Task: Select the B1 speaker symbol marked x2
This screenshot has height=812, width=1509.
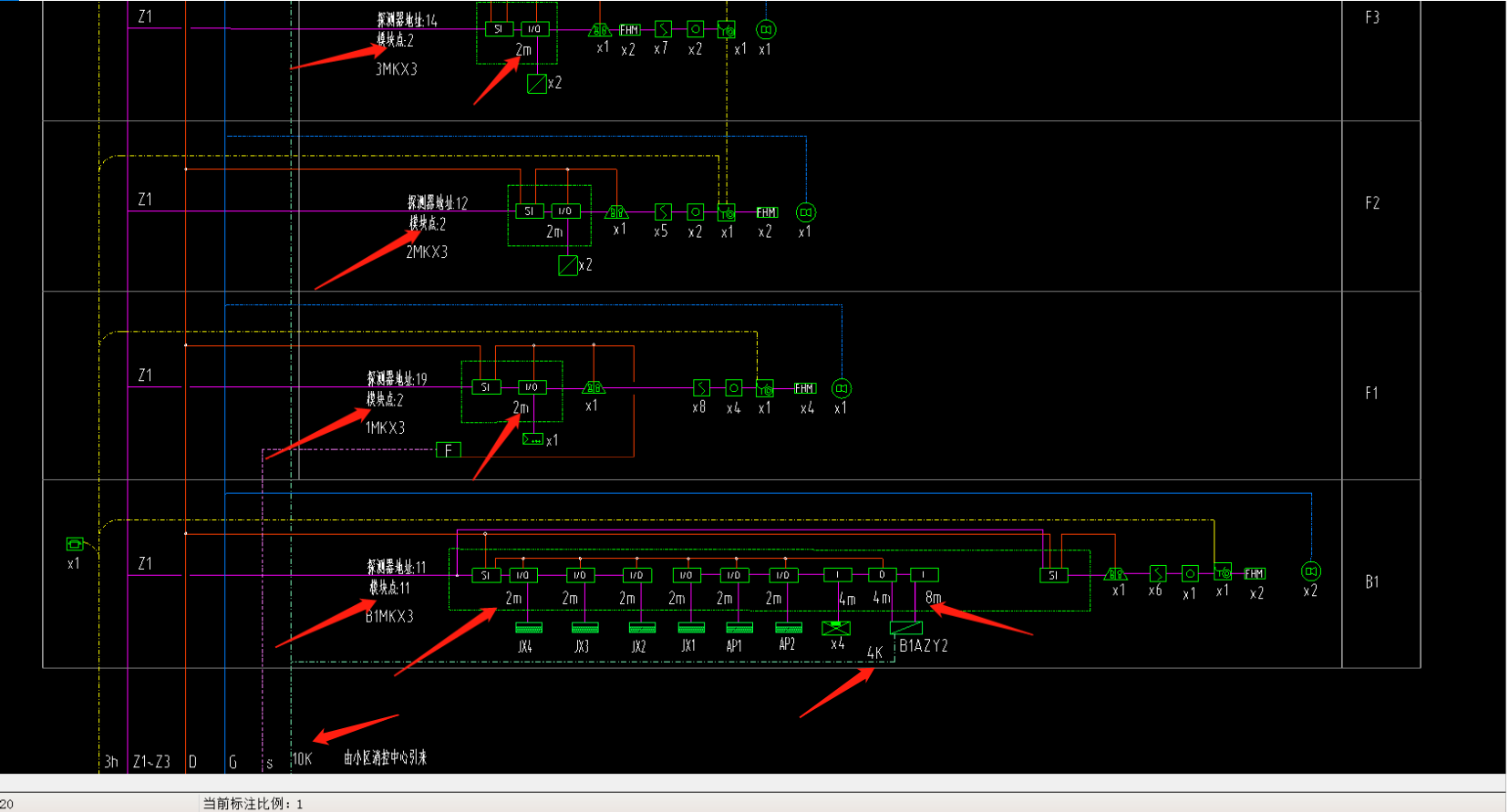Action: tap(1311, 571)
